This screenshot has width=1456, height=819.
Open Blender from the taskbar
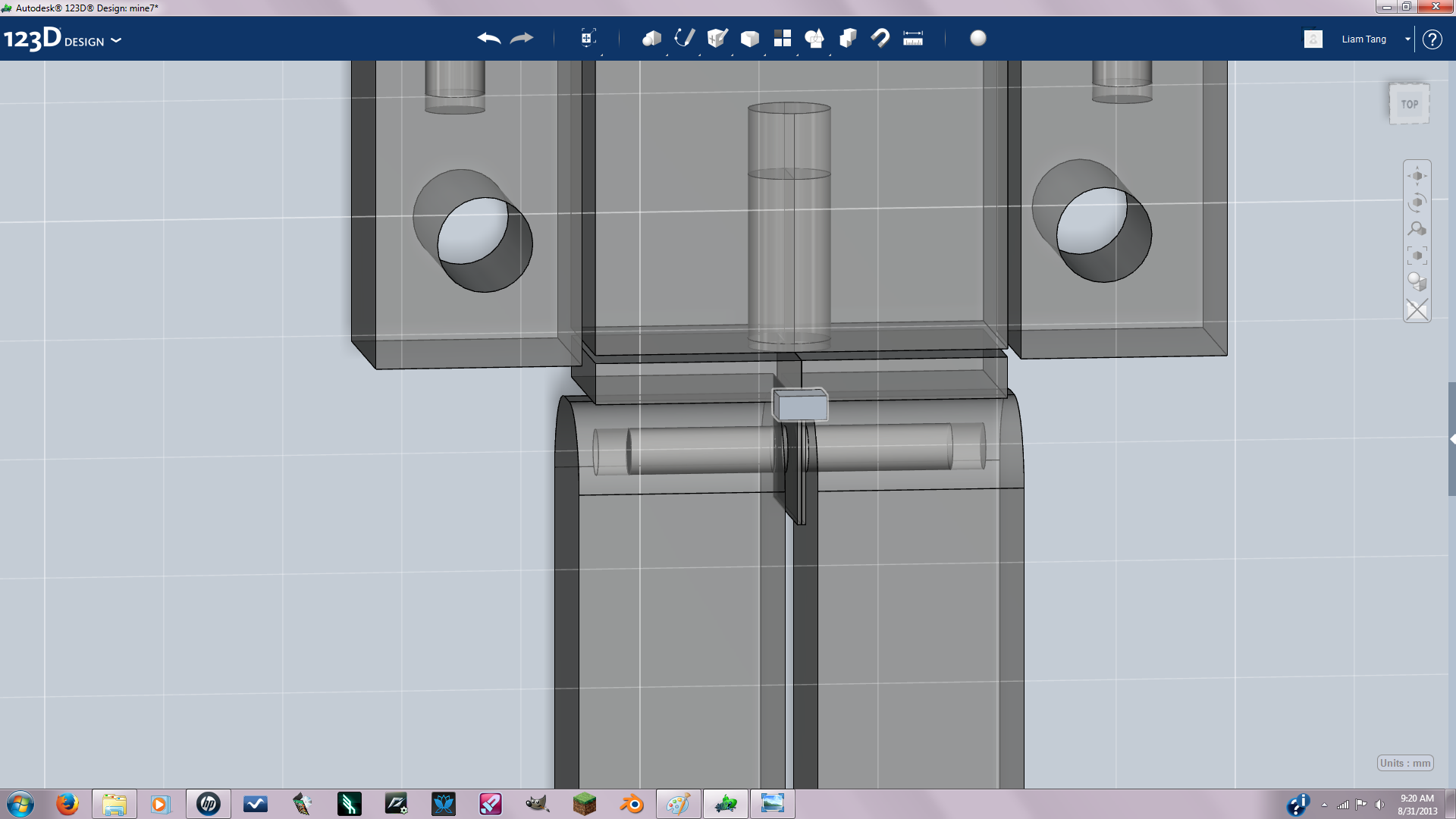[632, 804]
